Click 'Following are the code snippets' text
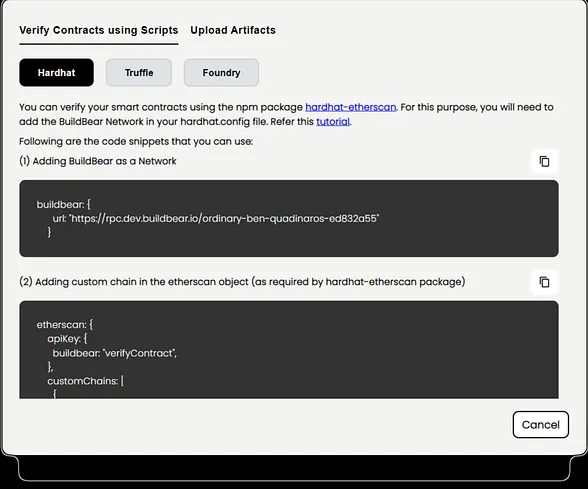Viewport: 588px width, 489px height. pyautogui.click(x=136, y=141)
